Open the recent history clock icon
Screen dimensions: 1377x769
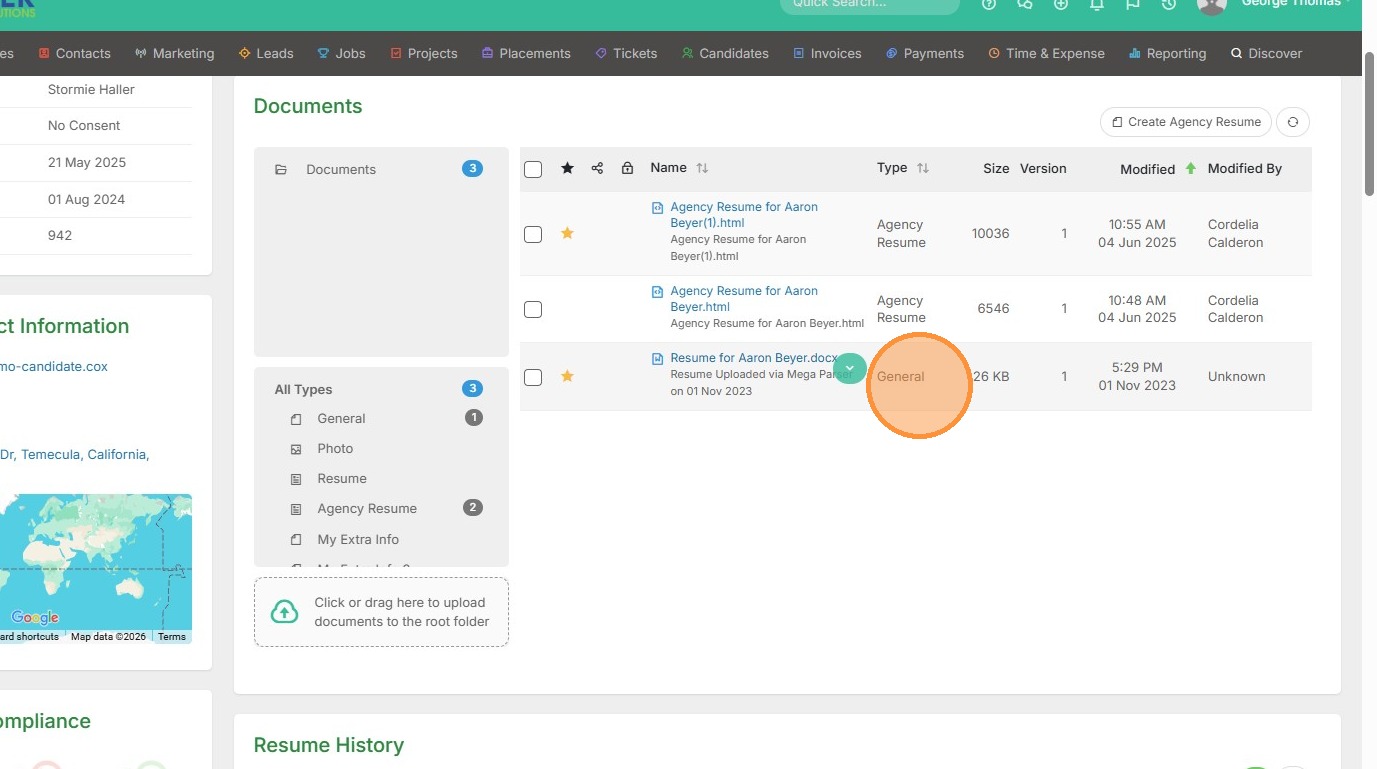1169,5
